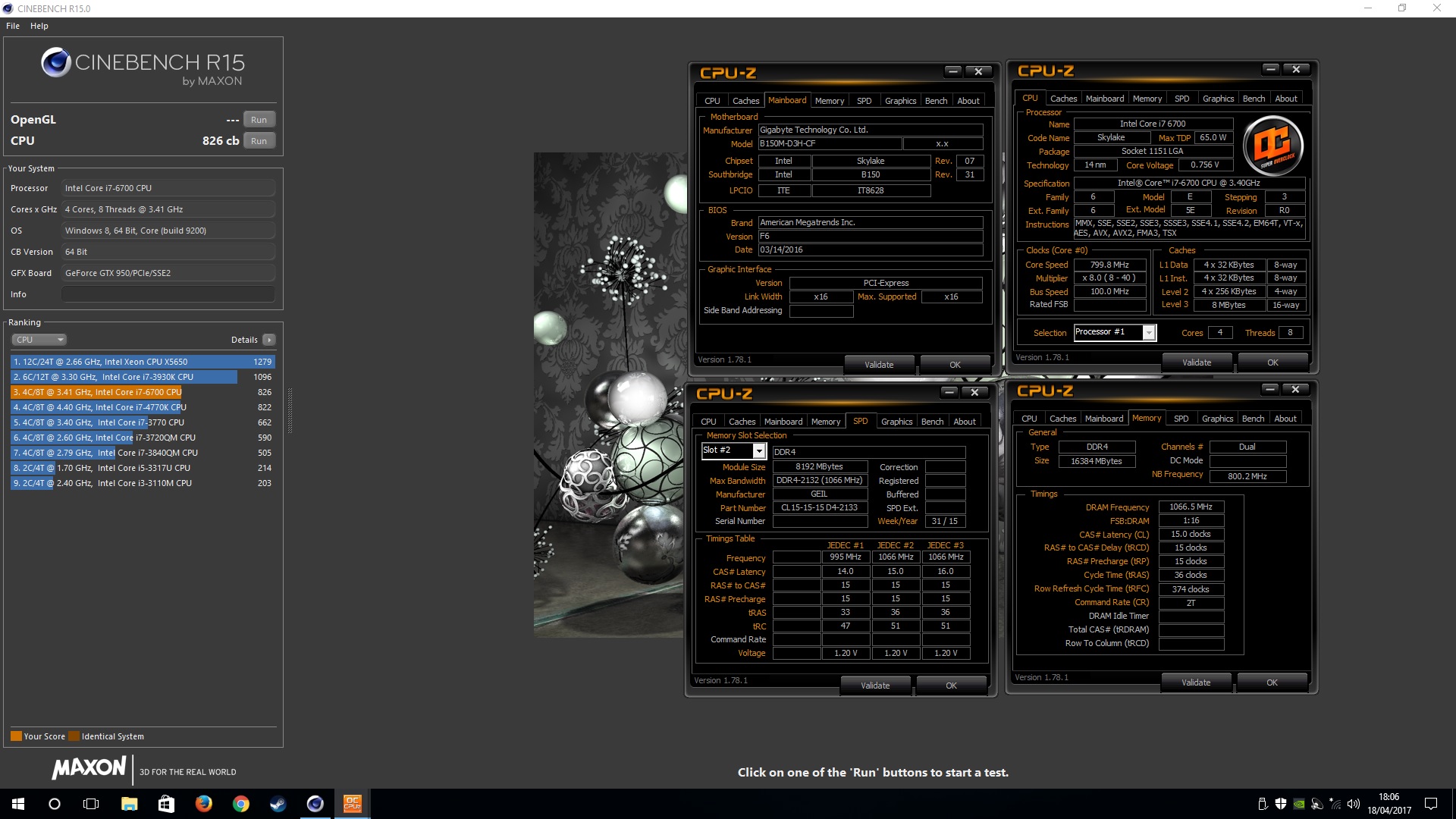Viewport: 1456px width, 819px height.
Task: Select Bench tab in CPU-Z CPU window
Action: [x=1254, y=99]
